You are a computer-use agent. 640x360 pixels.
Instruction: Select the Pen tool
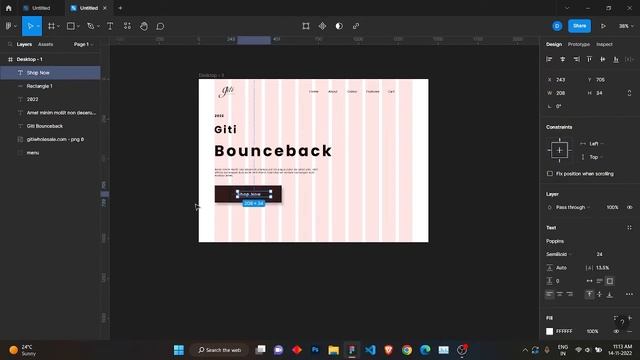tap(91, 26)
